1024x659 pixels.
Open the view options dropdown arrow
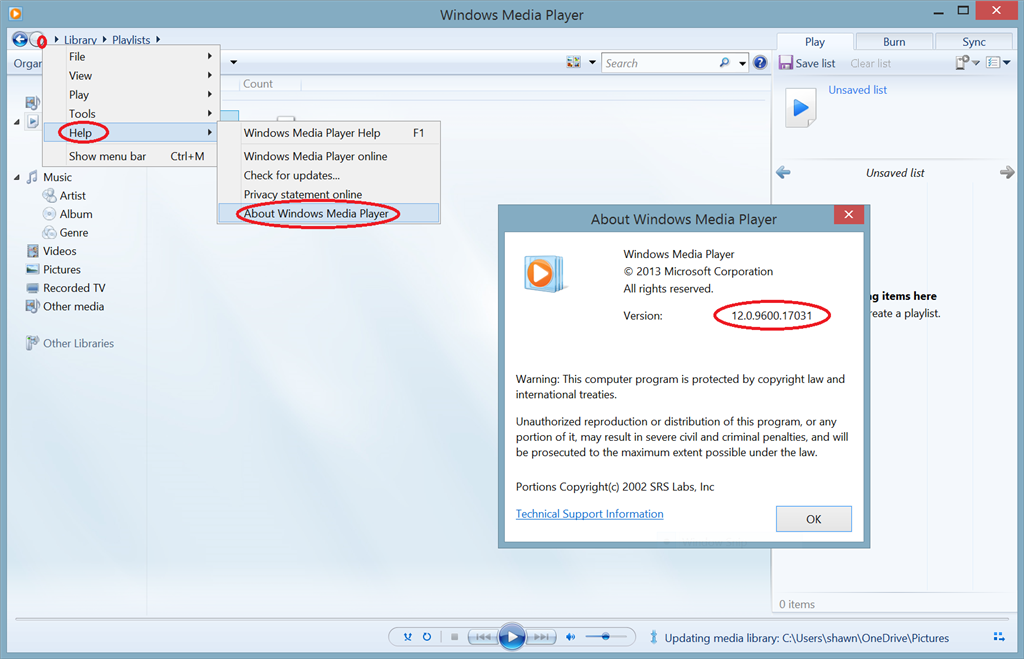click(592, 63)
